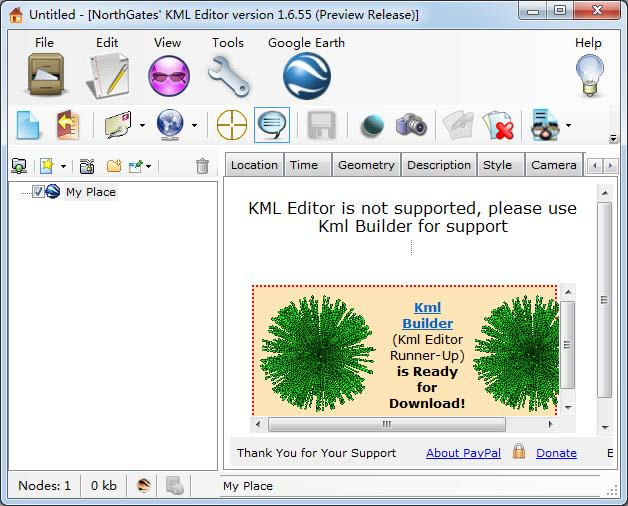Switch to the Camera tab
Screen dimensions: 628x506
pos(554,165)
